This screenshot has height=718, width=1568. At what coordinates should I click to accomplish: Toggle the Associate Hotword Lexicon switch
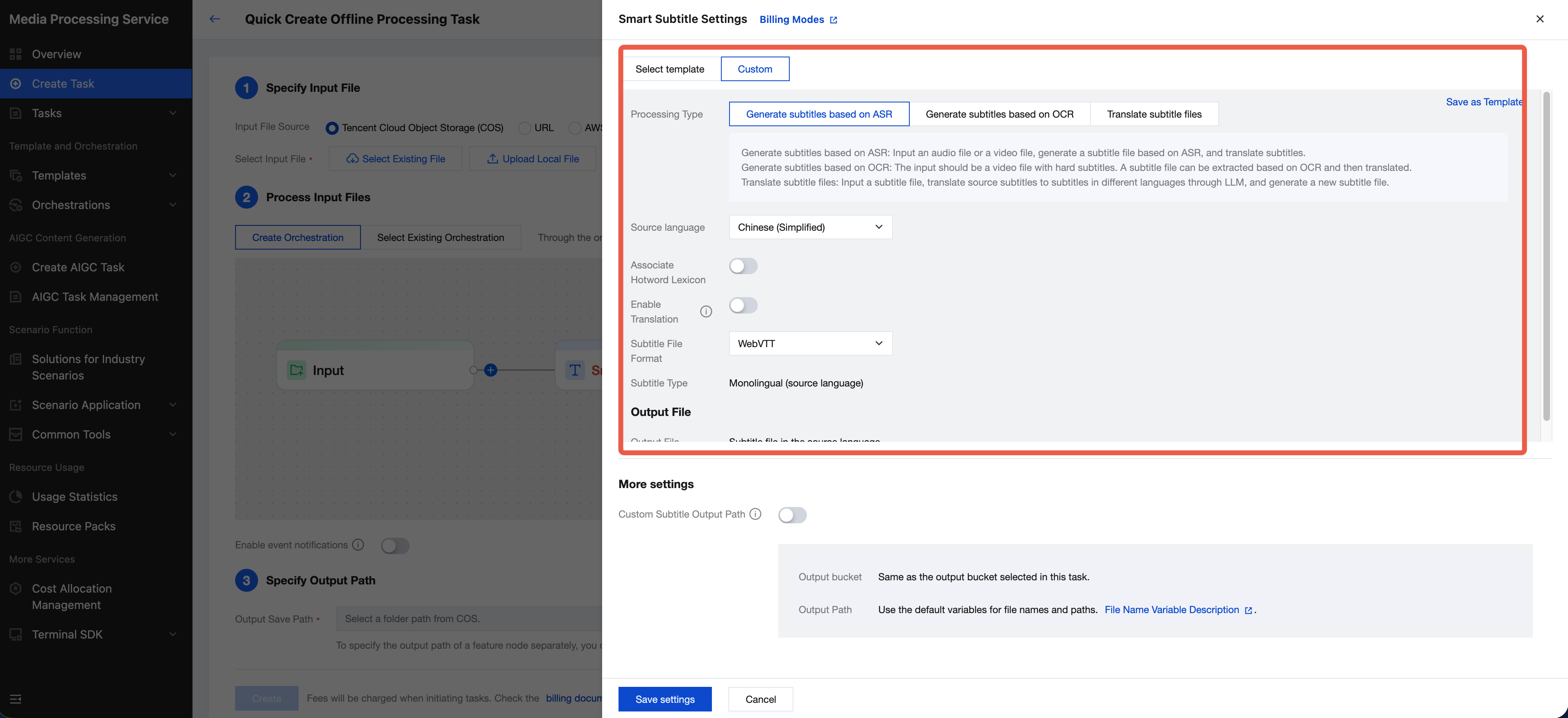(743, 266)
